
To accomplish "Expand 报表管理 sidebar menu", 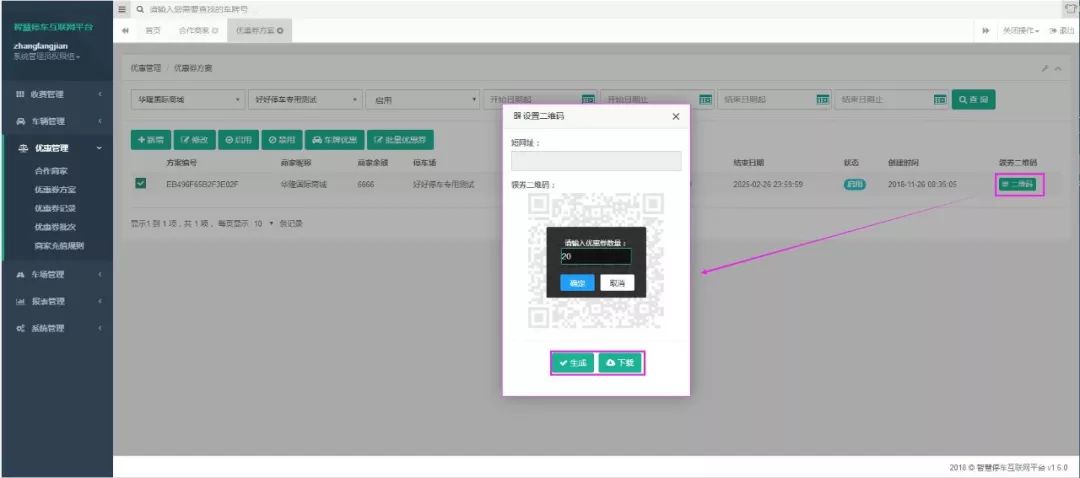I will pos(56,301).
